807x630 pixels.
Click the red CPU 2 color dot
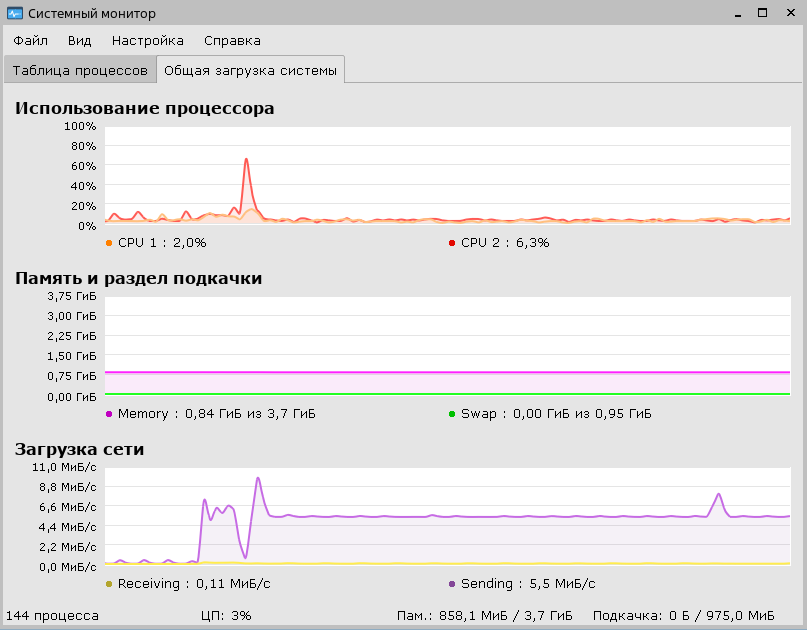pyautogui.click(x=452, y=243)
